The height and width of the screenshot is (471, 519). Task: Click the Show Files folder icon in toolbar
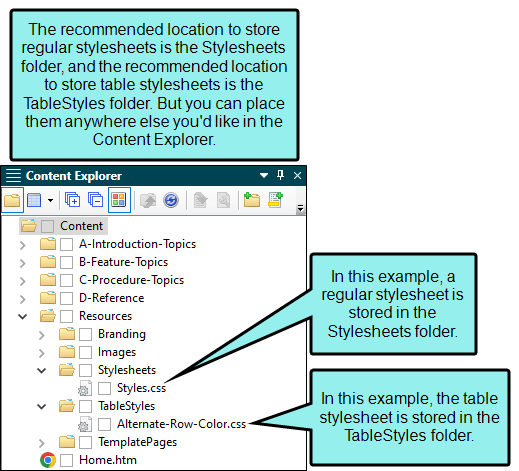click(x=12, y=200)
